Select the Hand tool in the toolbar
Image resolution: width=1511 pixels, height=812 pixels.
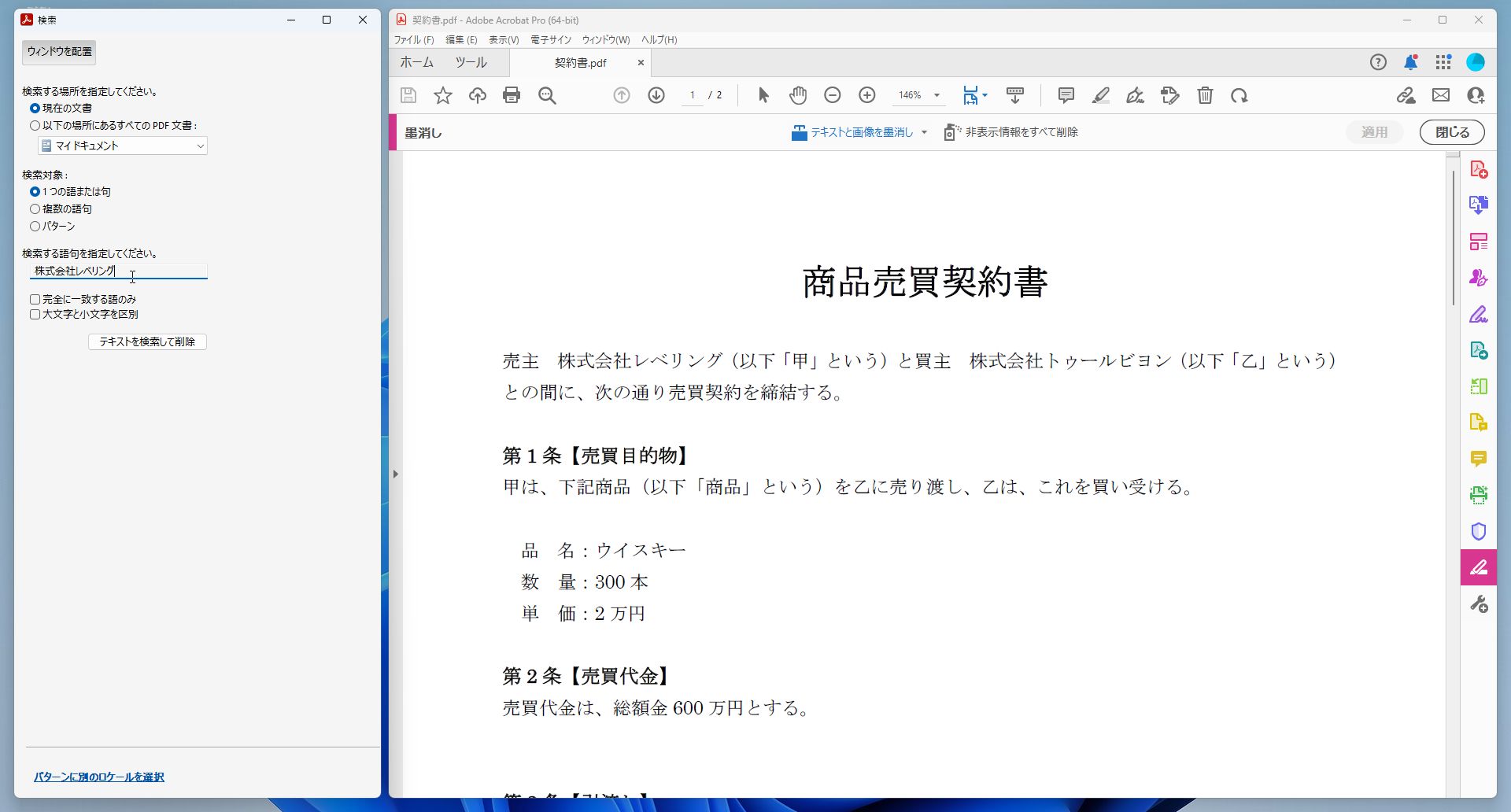click(797, 94)
